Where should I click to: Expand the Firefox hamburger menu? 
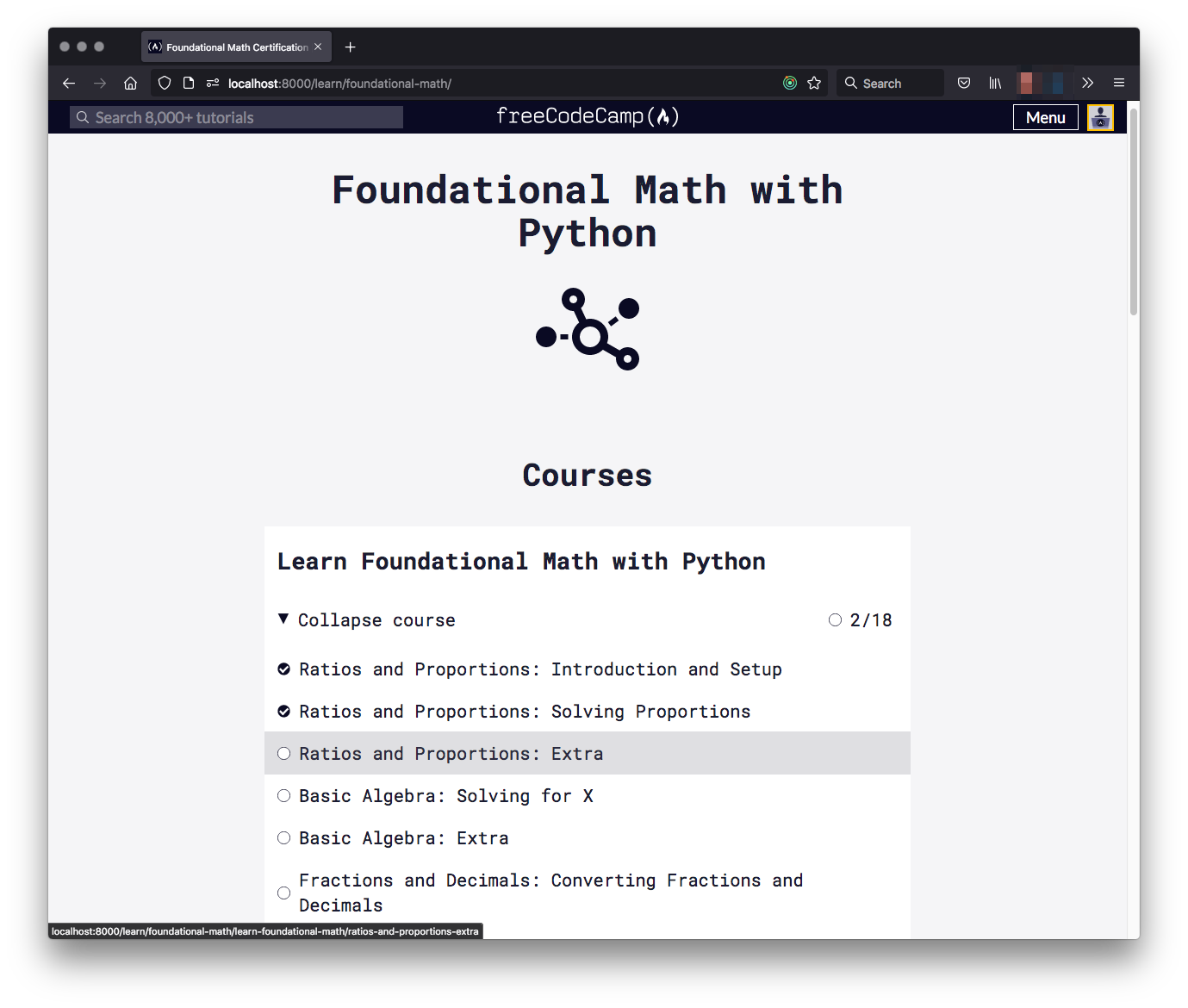(1119, 83)
